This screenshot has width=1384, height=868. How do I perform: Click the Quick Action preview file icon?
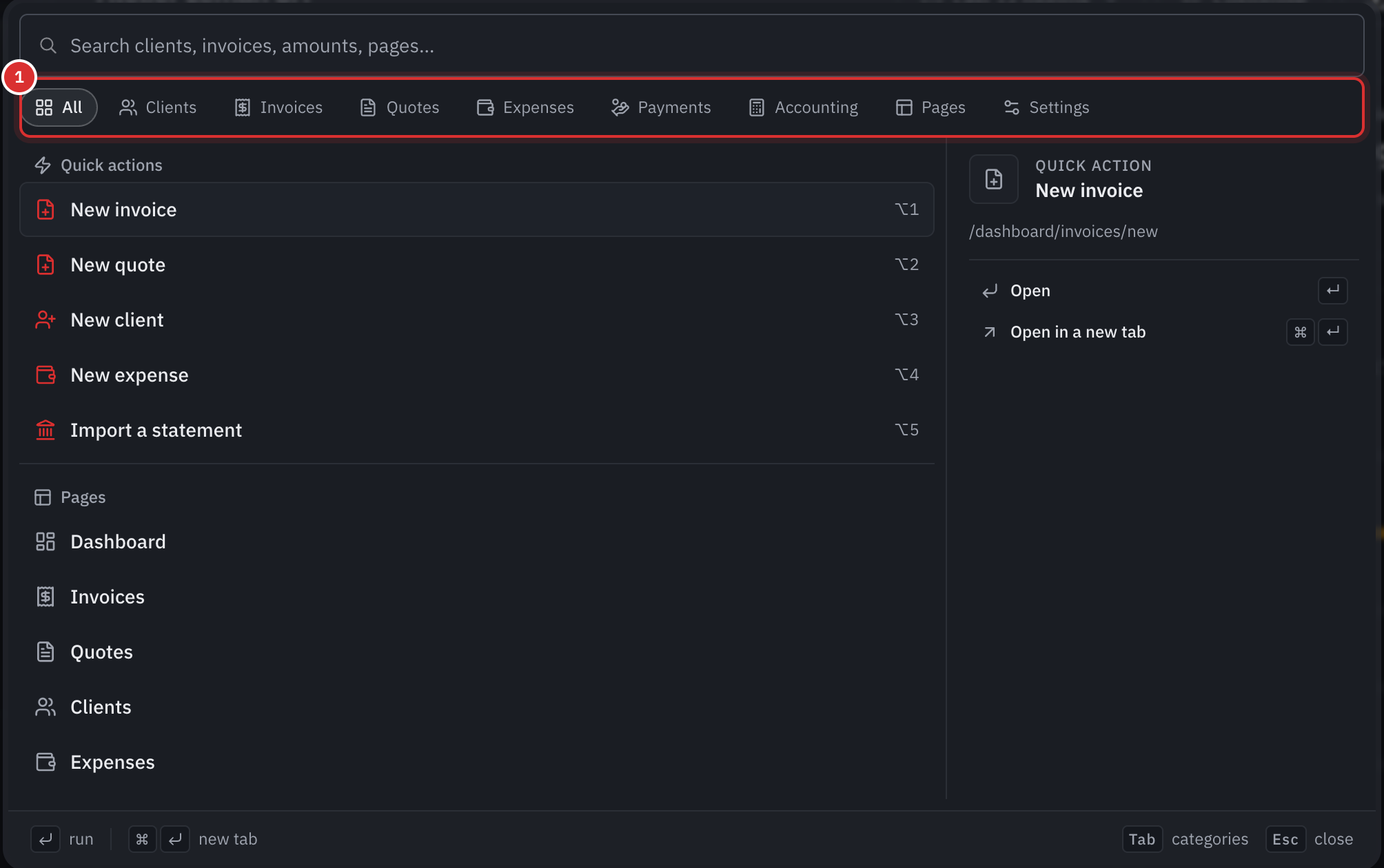[994, 179]
